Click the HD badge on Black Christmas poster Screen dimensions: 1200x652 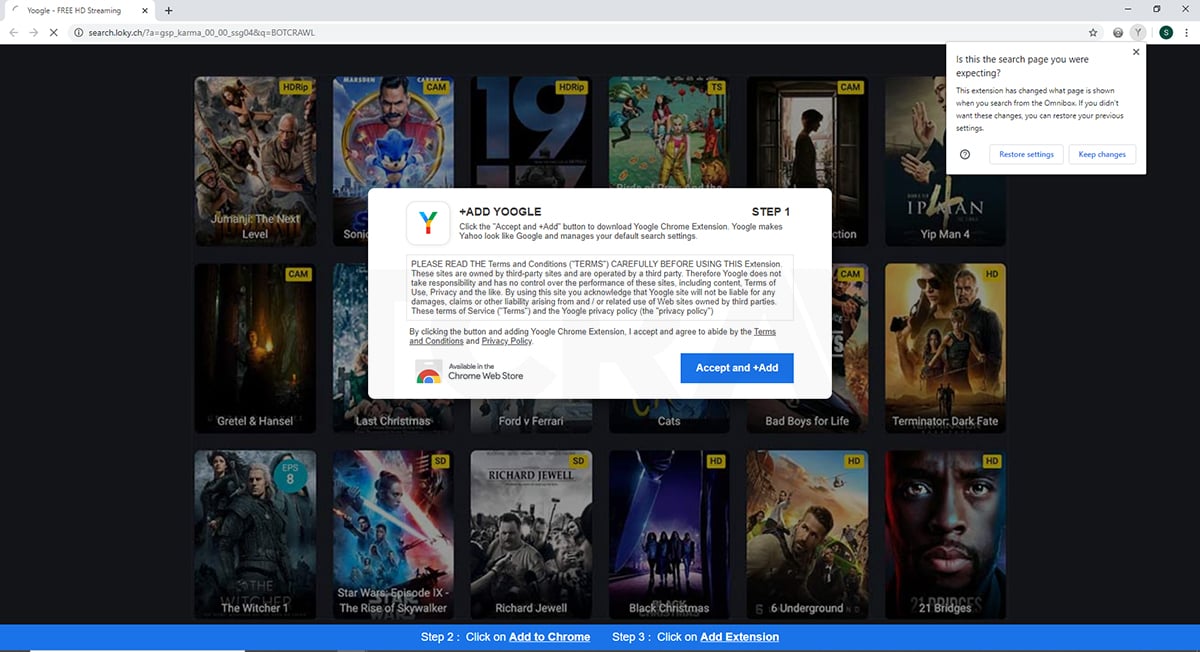coord(715,461)
